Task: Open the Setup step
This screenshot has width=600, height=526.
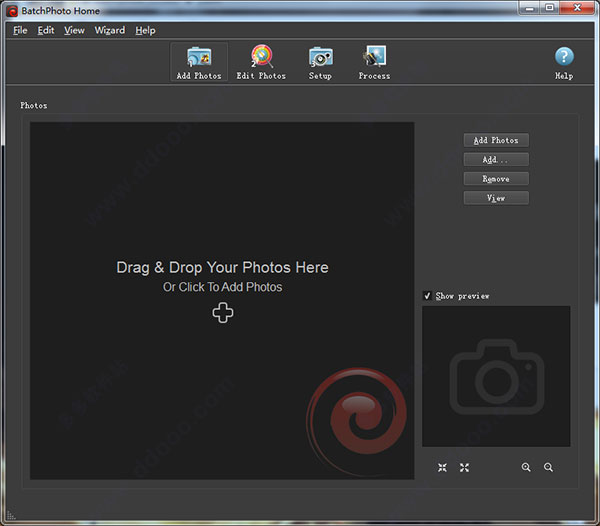Action: click(x=320, y=62)
